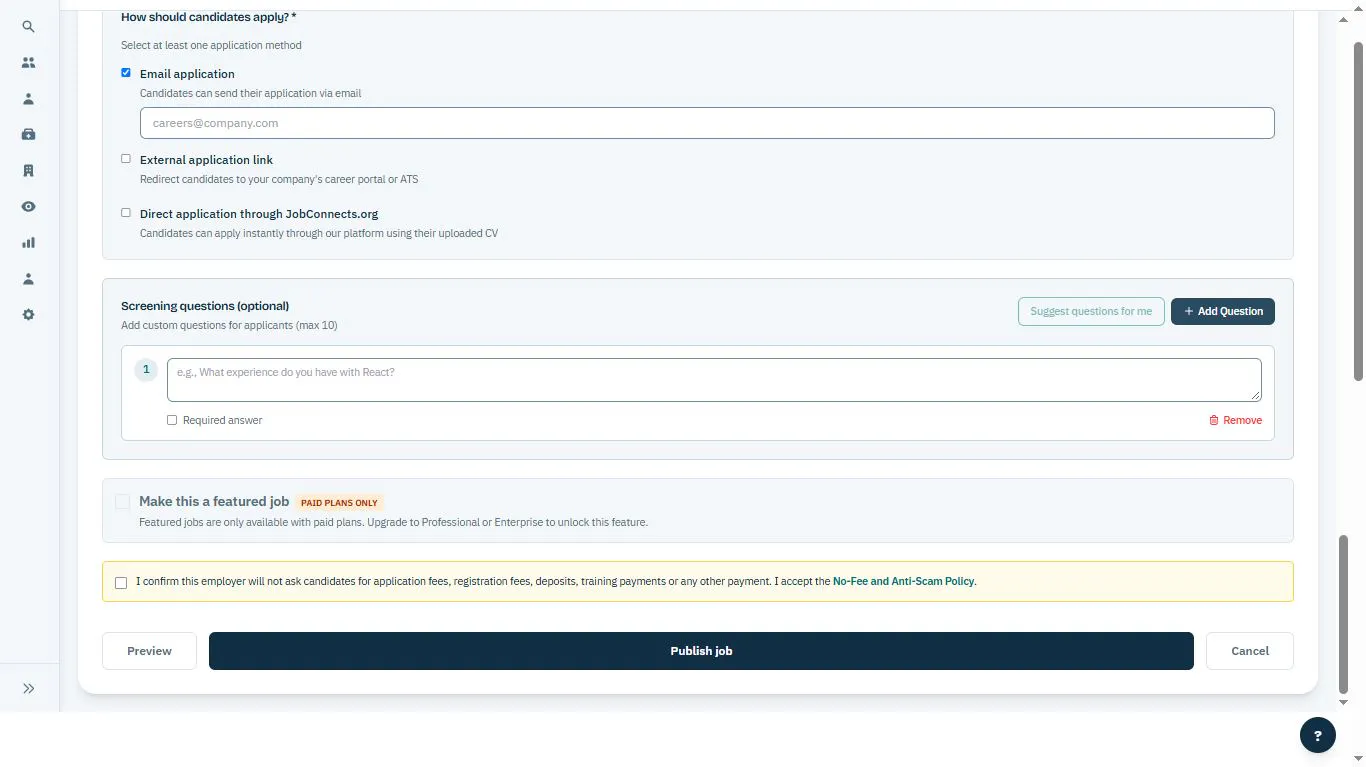Open the briefcase jobs sidebar icon
This screenshot has width=1366, height=767.
pos(28,135)
